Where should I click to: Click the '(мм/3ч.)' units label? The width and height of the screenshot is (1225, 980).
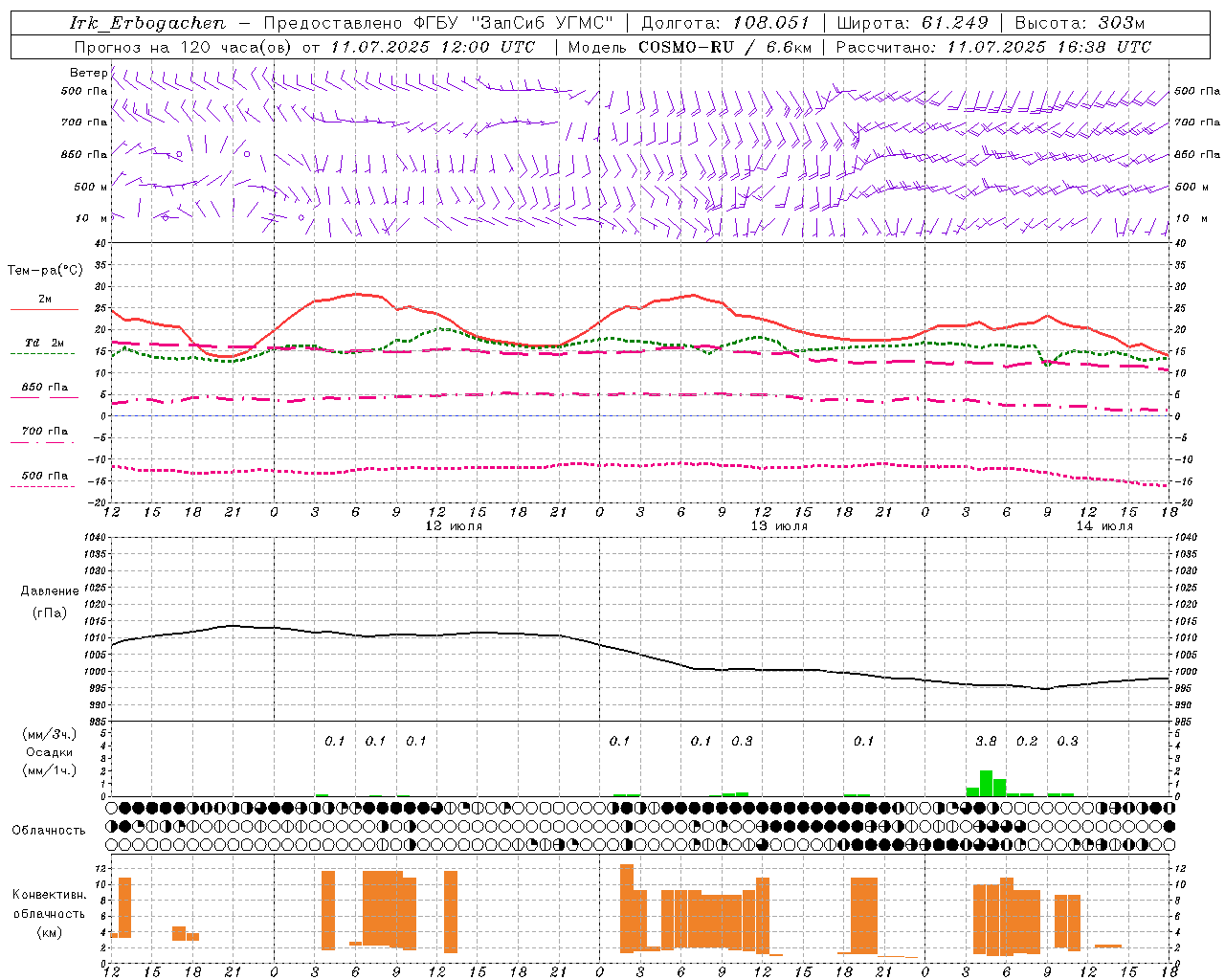[x=49, y=734]
